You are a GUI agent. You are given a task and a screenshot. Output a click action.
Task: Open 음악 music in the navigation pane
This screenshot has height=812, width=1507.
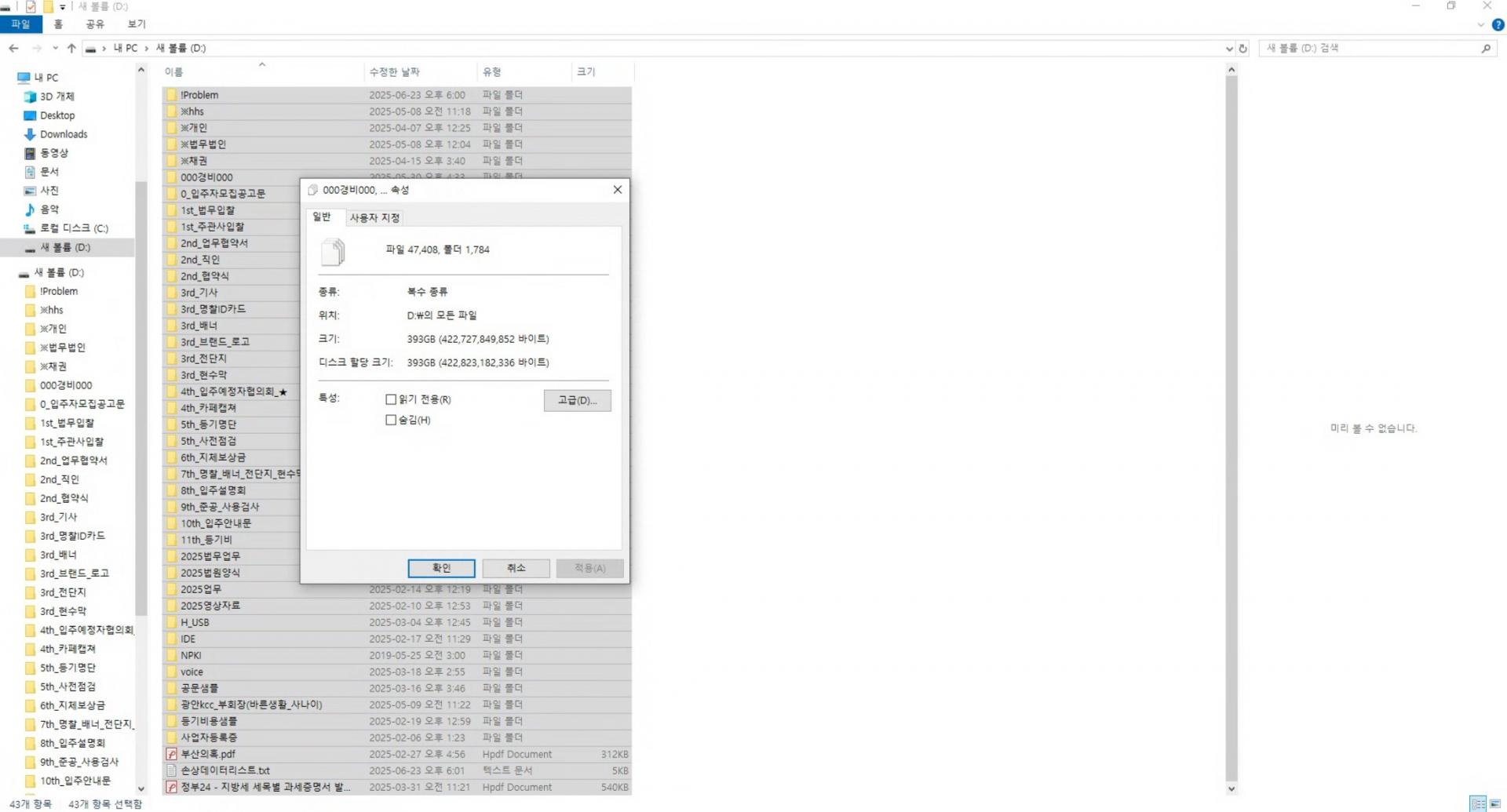click(x=49, y=209)
